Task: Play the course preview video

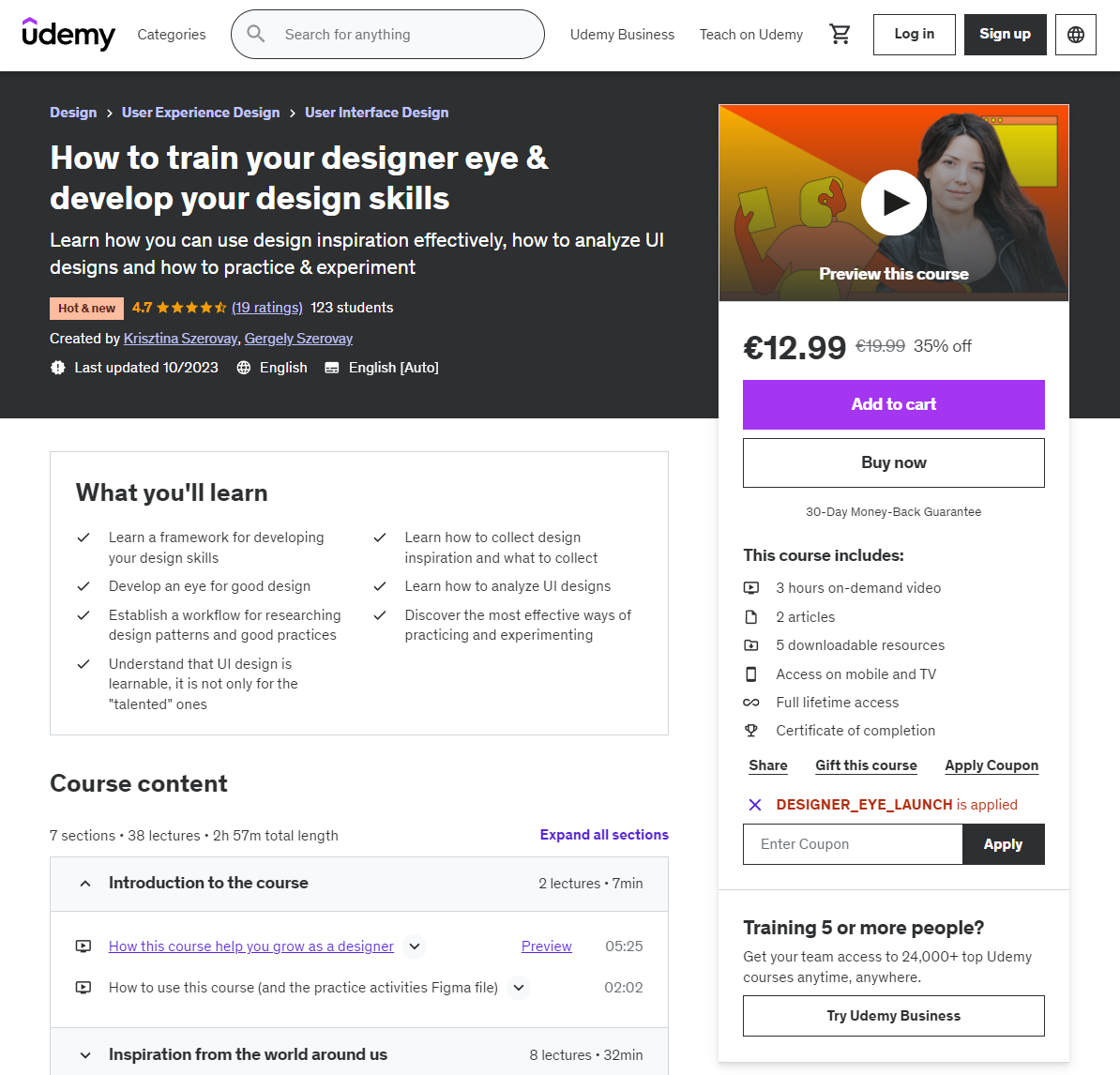Action: (894, 203)
